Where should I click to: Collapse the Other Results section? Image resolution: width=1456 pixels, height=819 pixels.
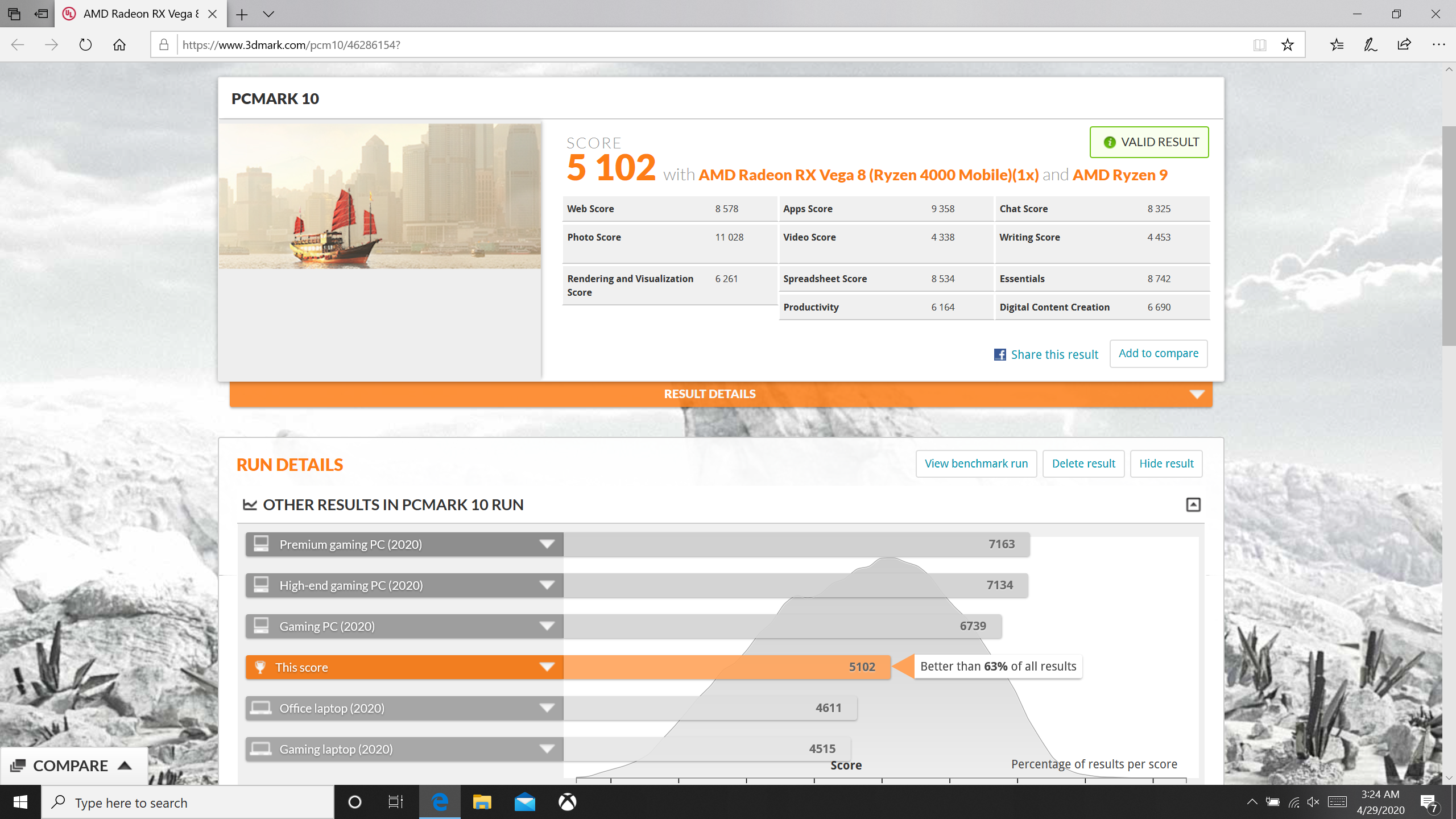(1193, 504)
